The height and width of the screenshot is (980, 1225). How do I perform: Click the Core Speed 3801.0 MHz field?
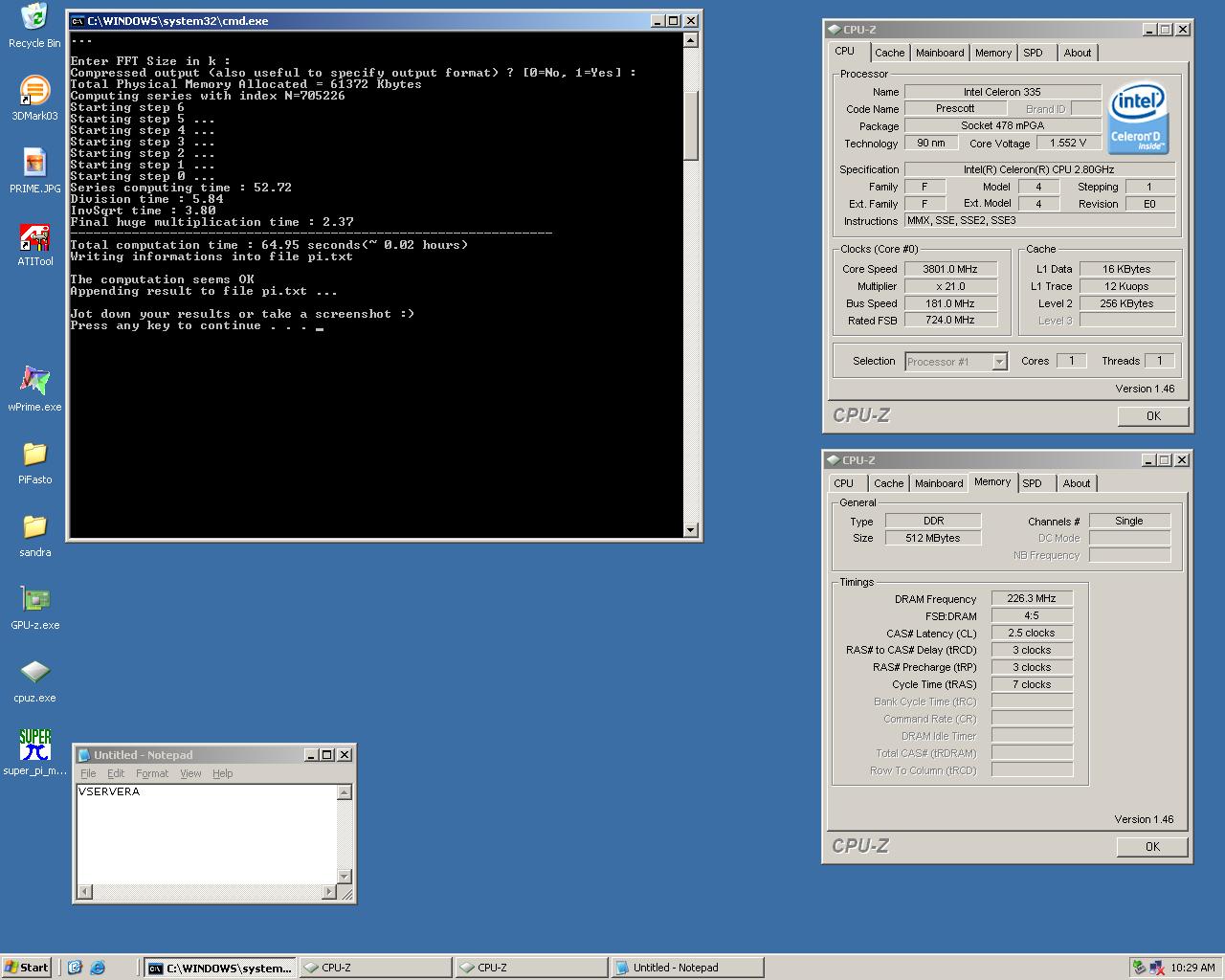950,269
